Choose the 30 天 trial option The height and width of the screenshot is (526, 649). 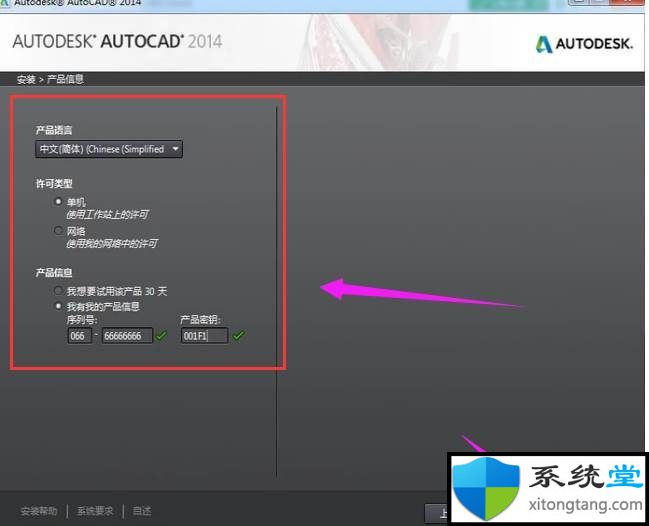tap(58, 291)
